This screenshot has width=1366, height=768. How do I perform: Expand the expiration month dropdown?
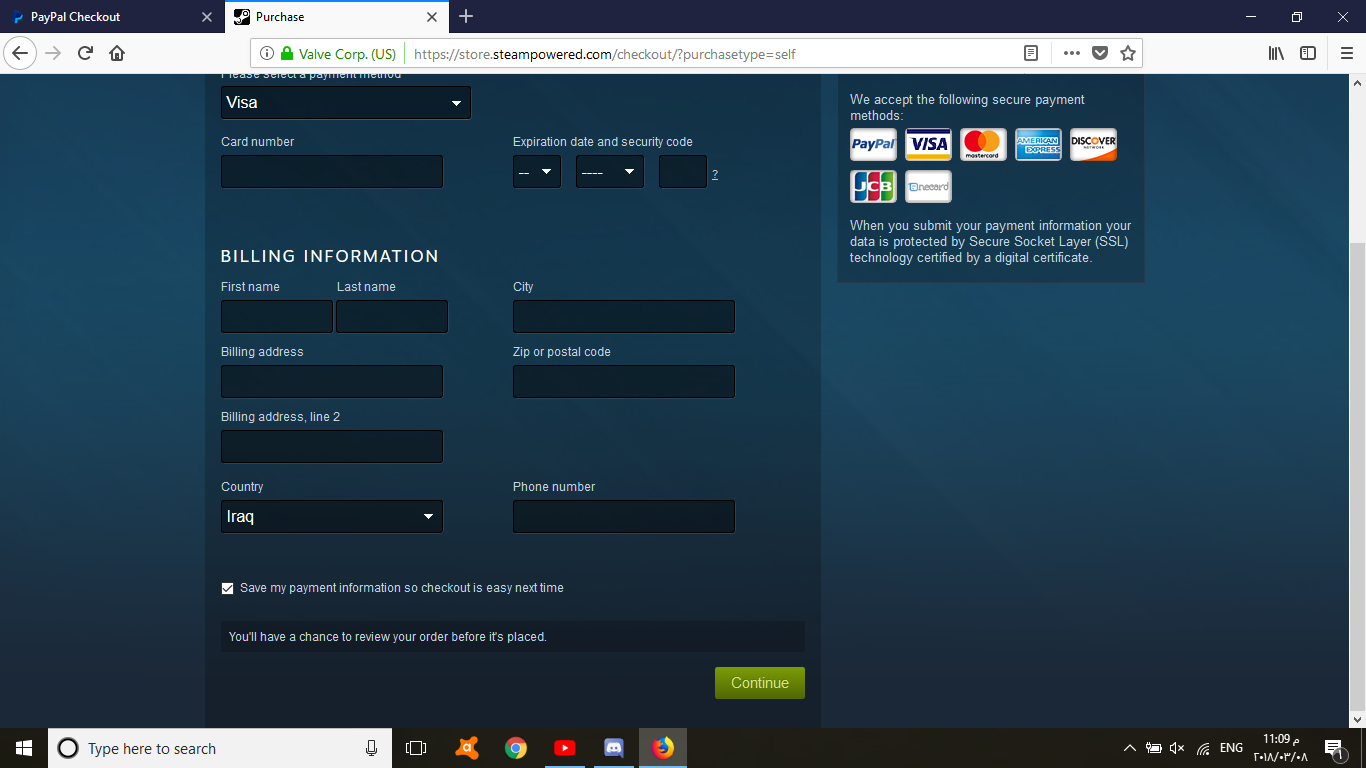[x=537, y=172]
